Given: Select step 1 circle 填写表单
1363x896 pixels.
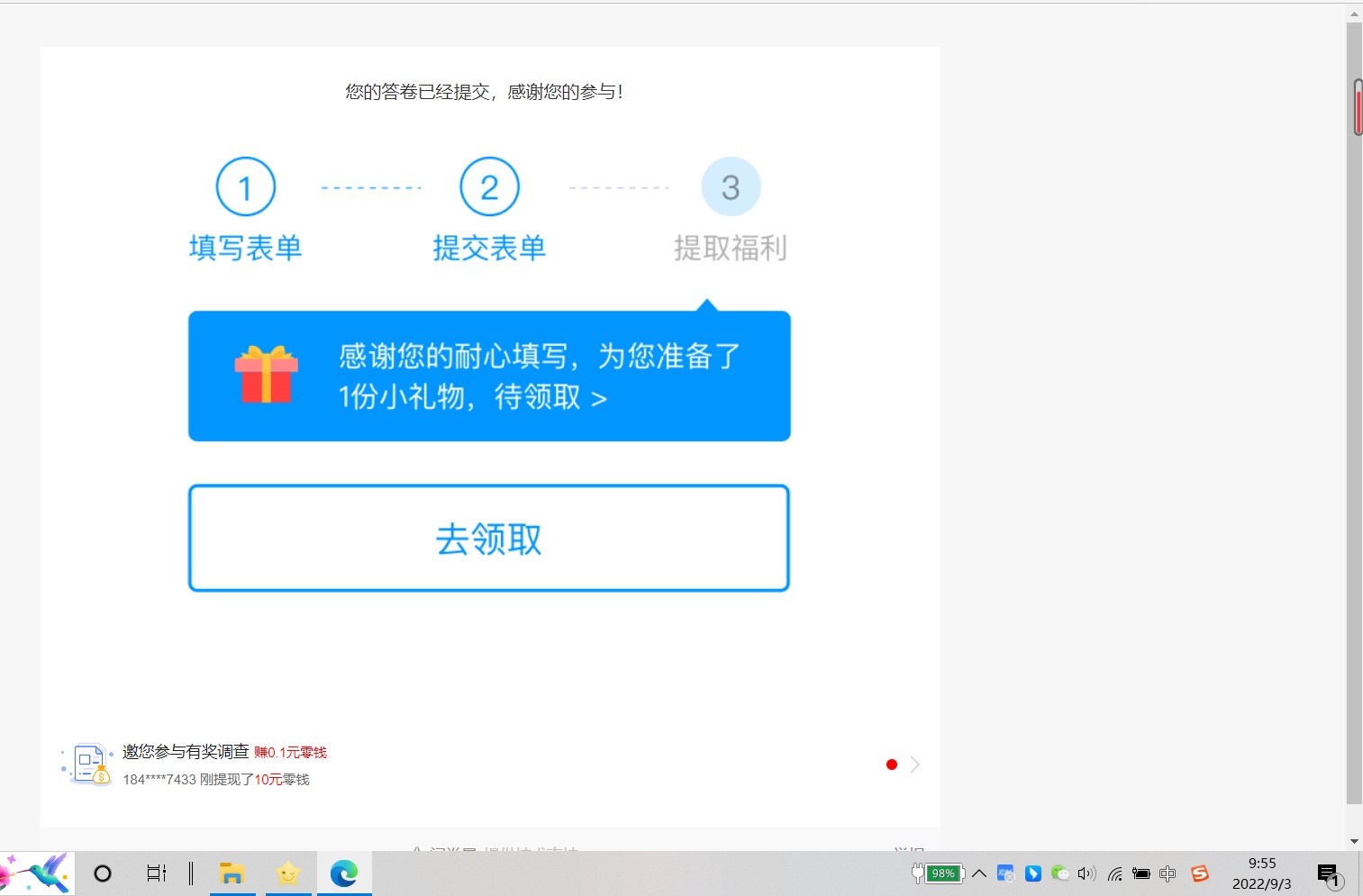Looking at the screenshot, I should click(x=245, y=186).
